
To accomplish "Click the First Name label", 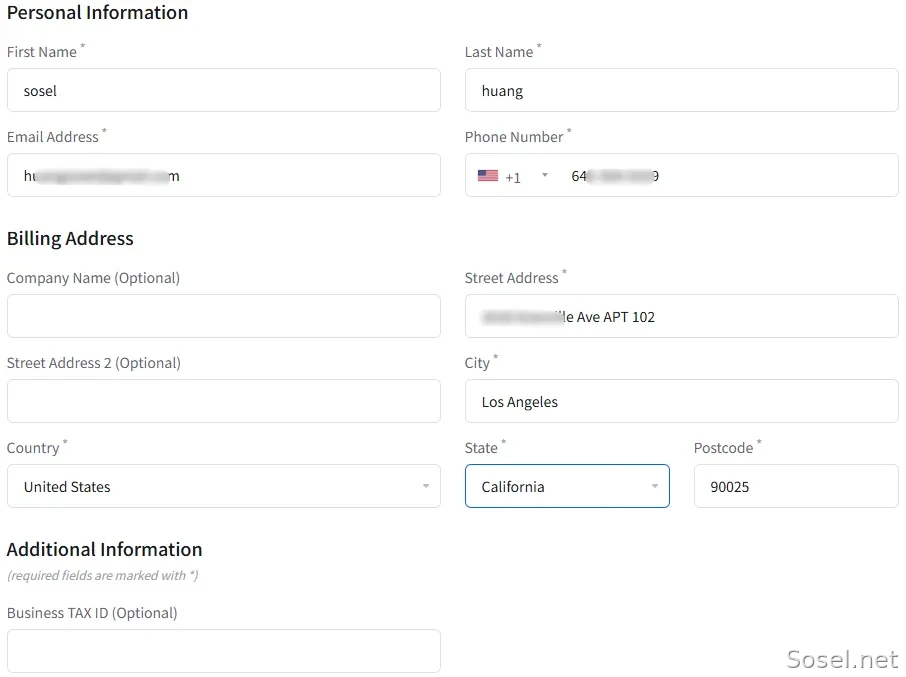I will click(46, 51).
